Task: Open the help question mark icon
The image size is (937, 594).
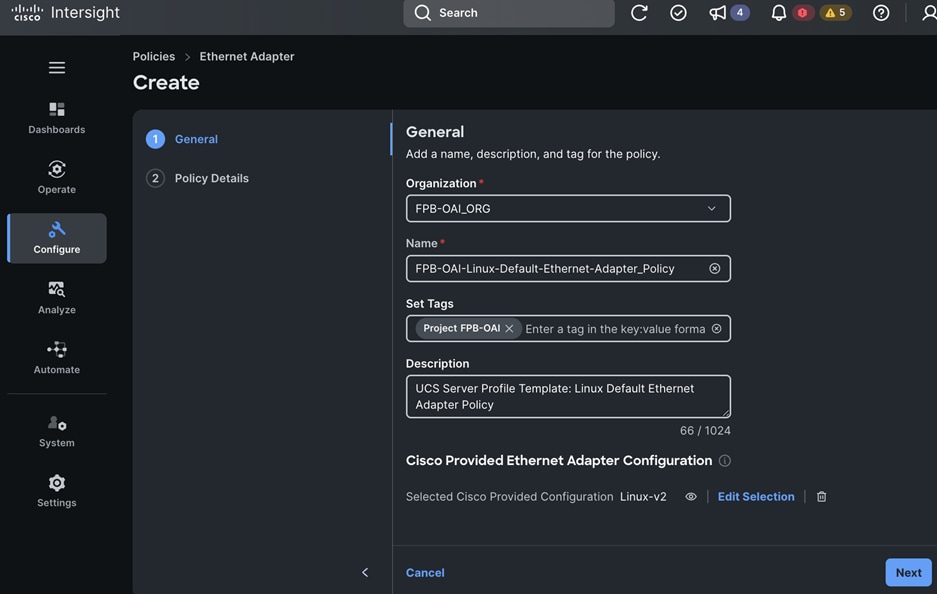Action: 881,13
